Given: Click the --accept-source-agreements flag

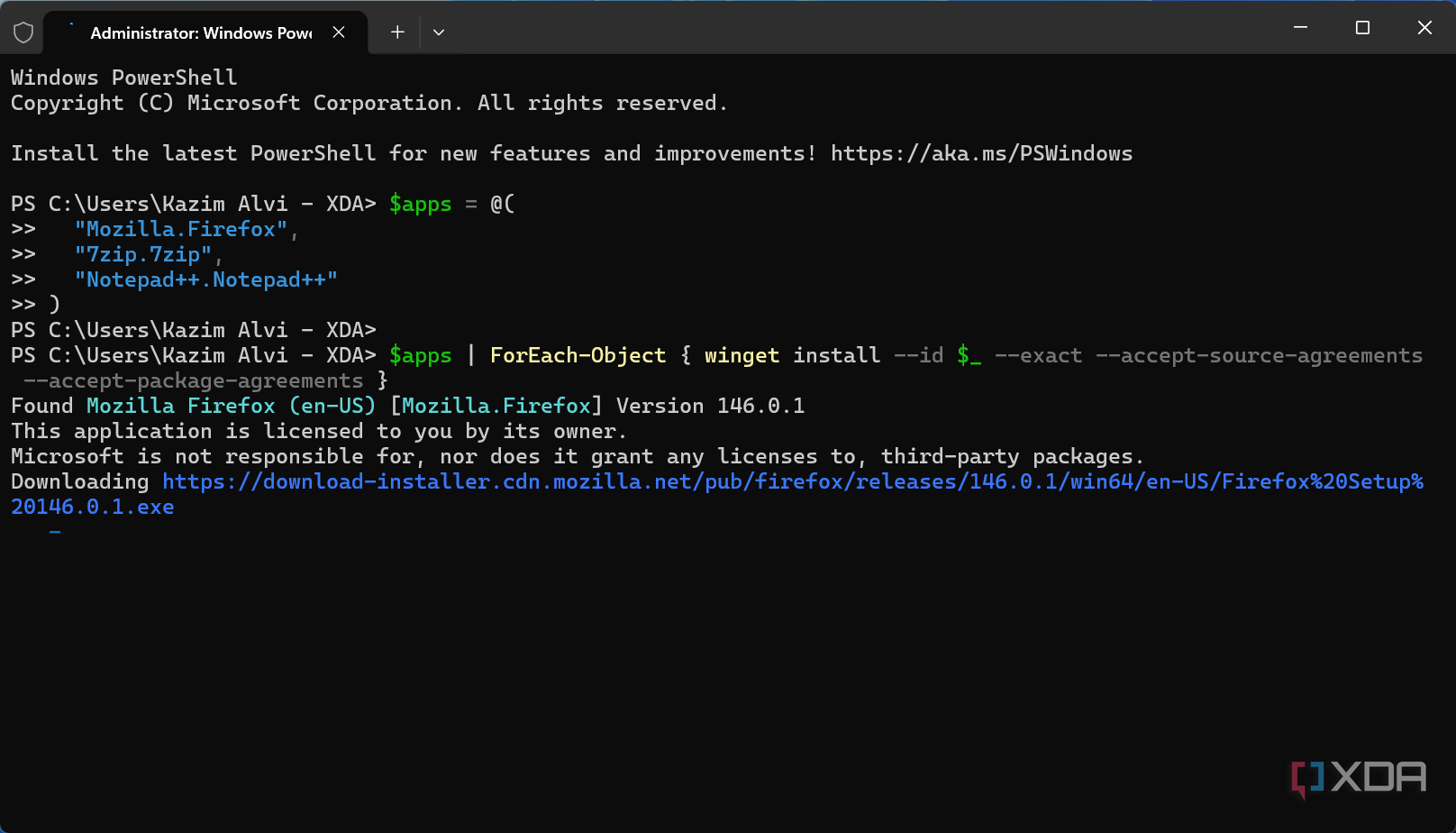Looking at the screenshot, I should [x=1259, y=355].
